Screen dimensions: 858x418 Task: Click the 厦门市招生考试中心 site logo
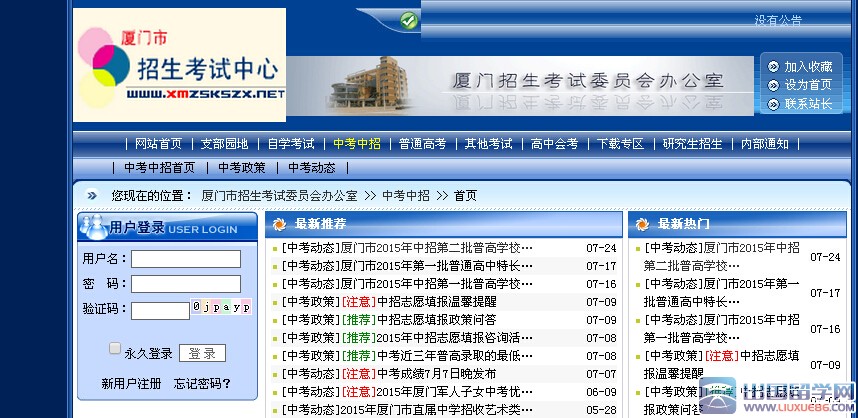180,65
